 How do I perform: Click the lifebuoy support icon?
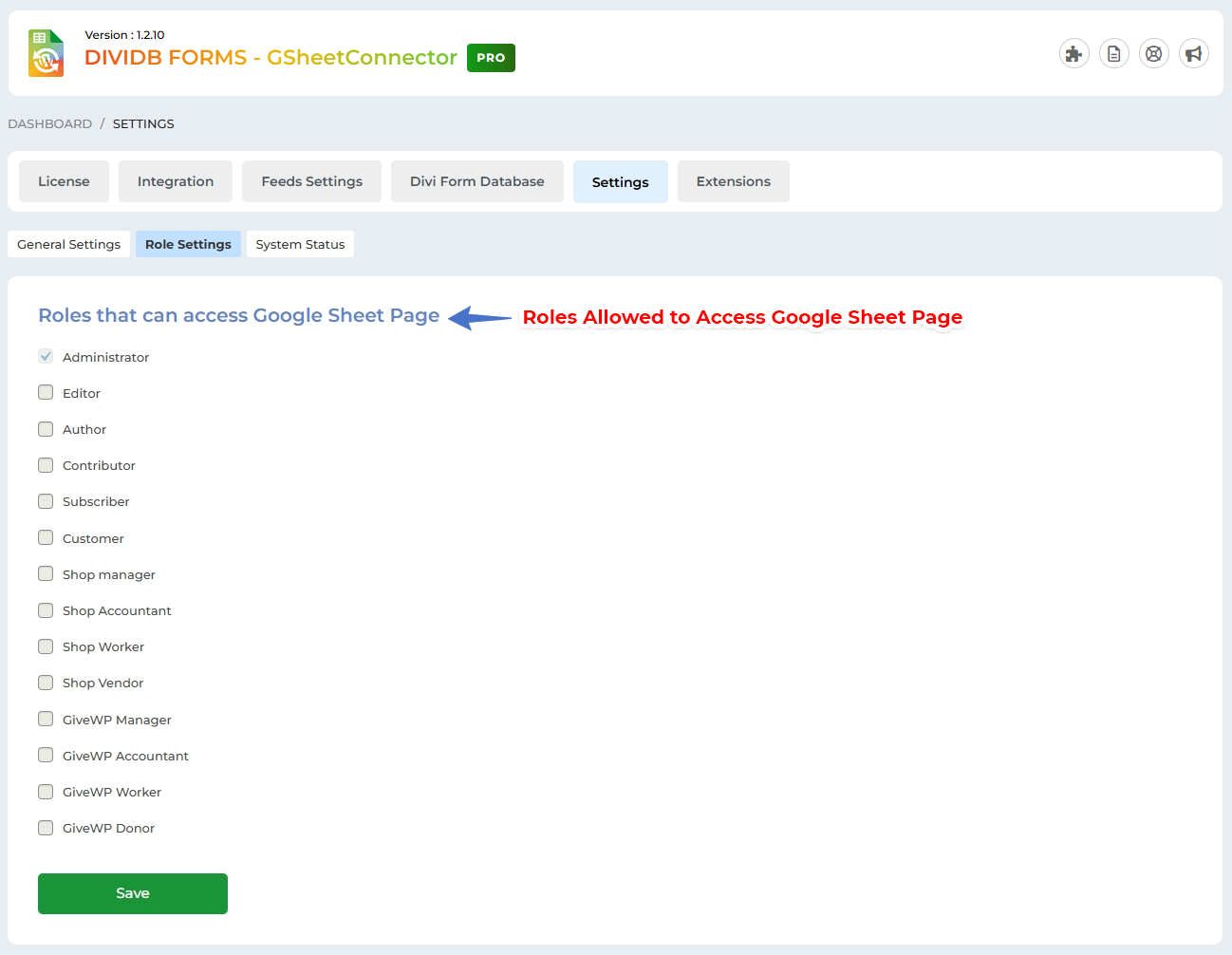coord(1153,54)
